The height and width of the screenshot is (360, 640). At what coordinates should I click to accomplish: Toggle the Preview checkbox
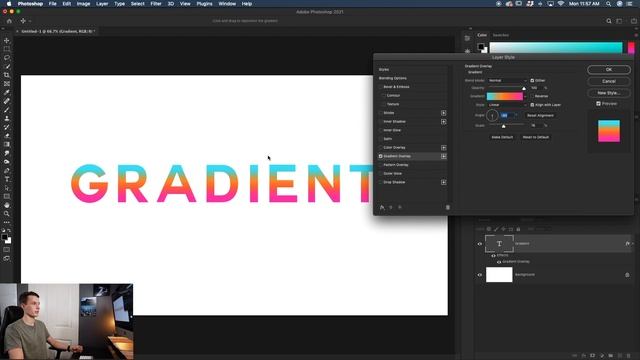point(598,104)
